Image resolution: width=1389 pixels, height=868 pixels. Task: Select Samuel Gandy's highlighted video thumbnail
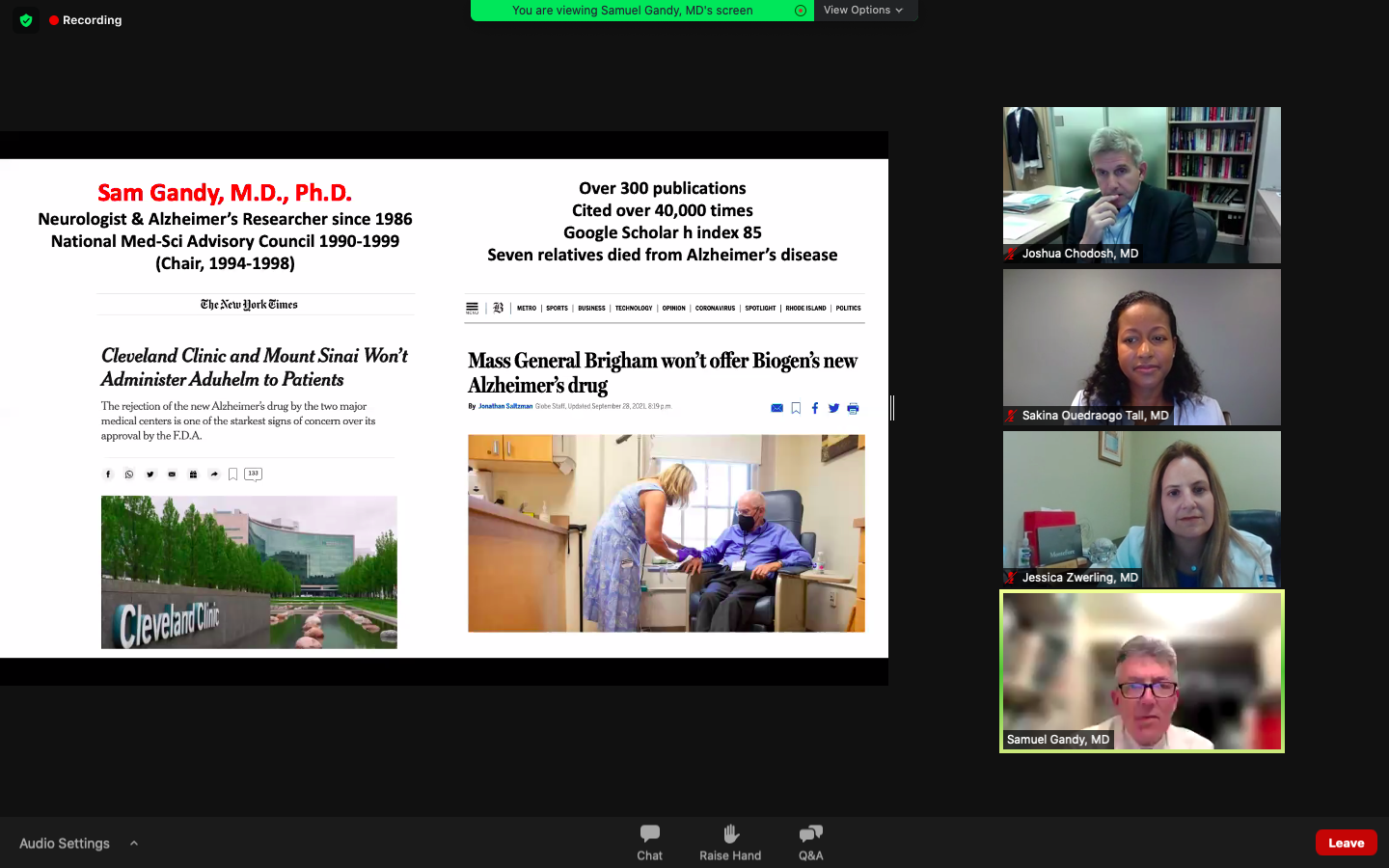(1141, 671)
